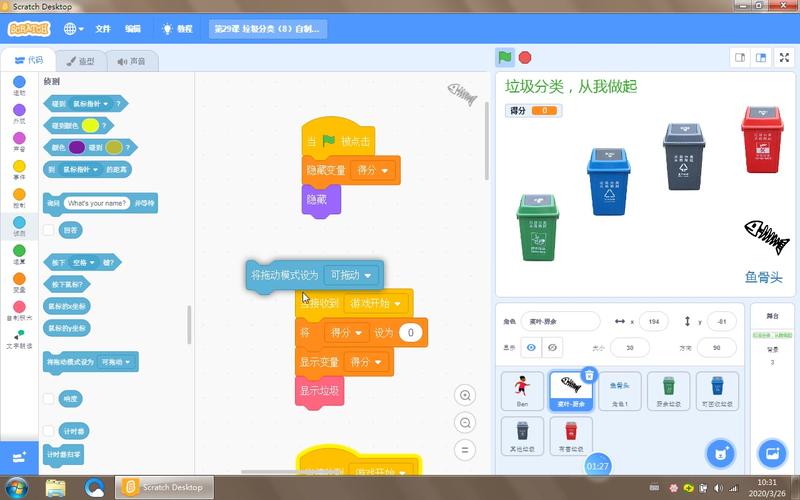Image resolution: width=800 pixels, height=500 pixels.
Task: Open 得分 dropdown in 显示变量 block
Action: pos(365,362)
